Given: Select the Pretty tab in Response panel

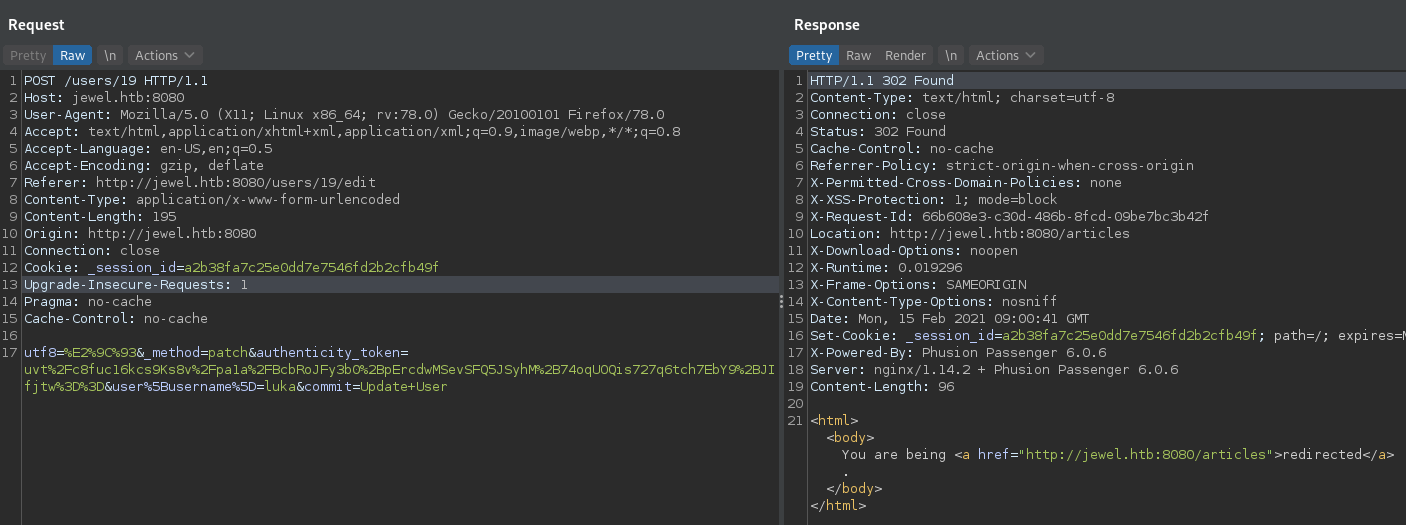Looking at the screenshot, I should 813,56.
